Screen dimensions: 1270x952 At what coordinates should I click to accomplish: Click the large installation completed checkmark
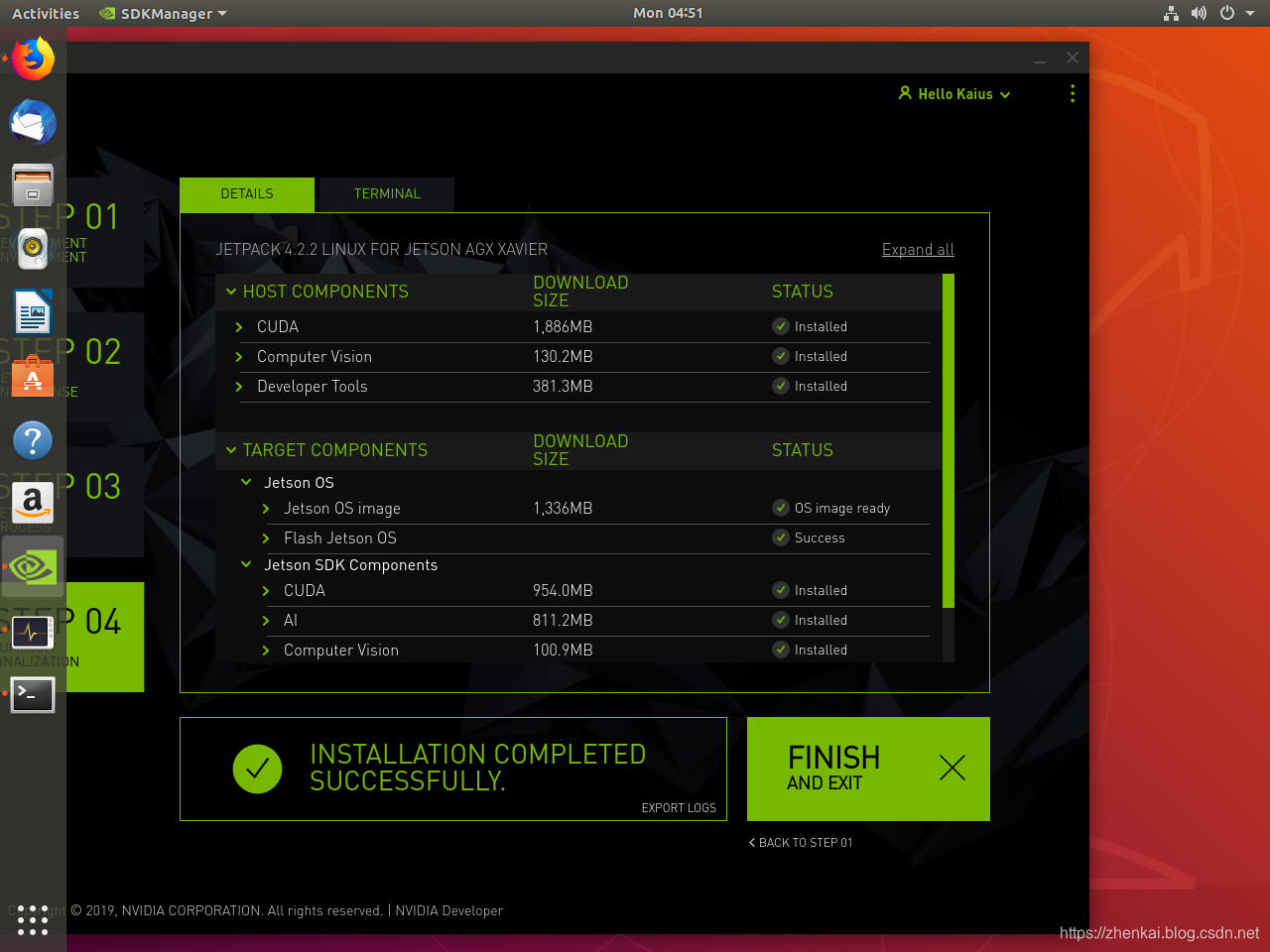tap(258, 769)
